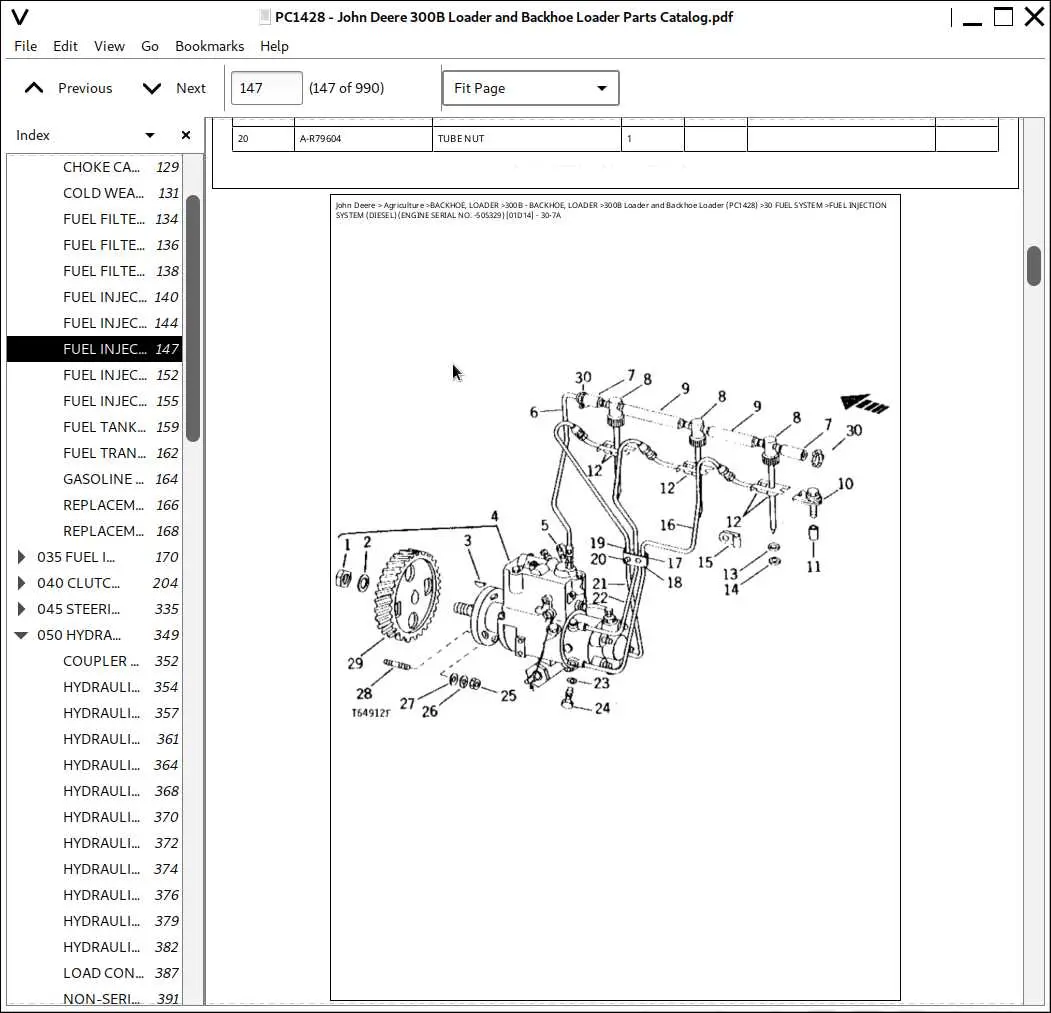Select FUEL INJEC... page 140 entry
This screenshot has height=1013, width=1051.
click(95, 297)
